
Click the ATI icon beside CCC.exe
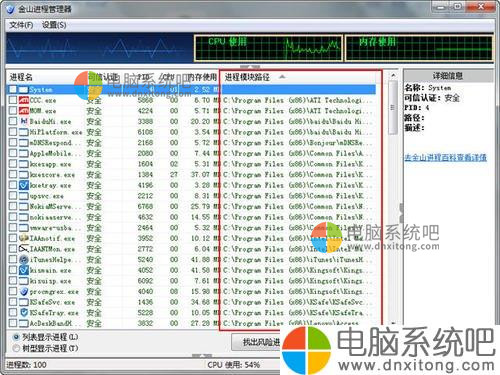(24, 100)
